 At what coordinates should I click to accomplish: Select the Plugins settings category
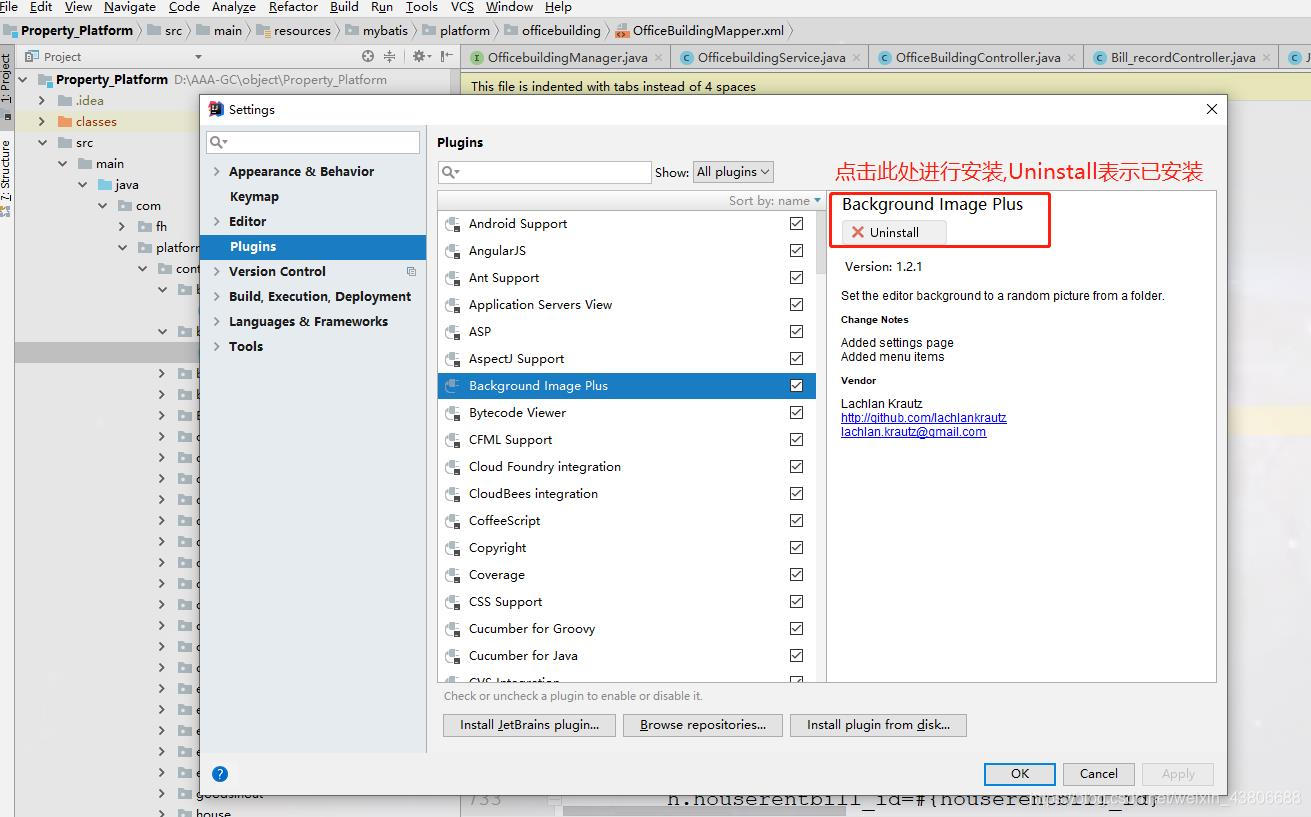[313, 247]
